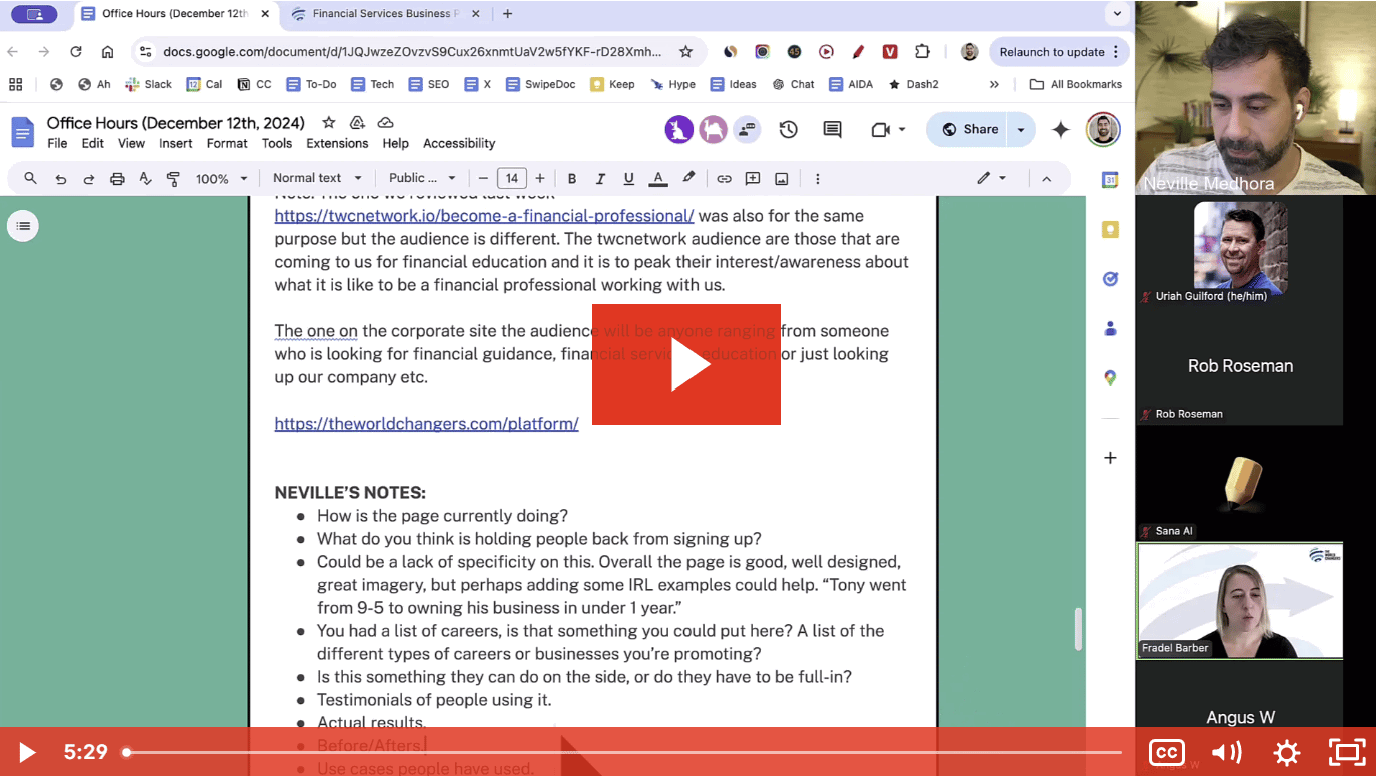Open the highlight color tool
1376x776 pixels.
click(x=688, y=178)
